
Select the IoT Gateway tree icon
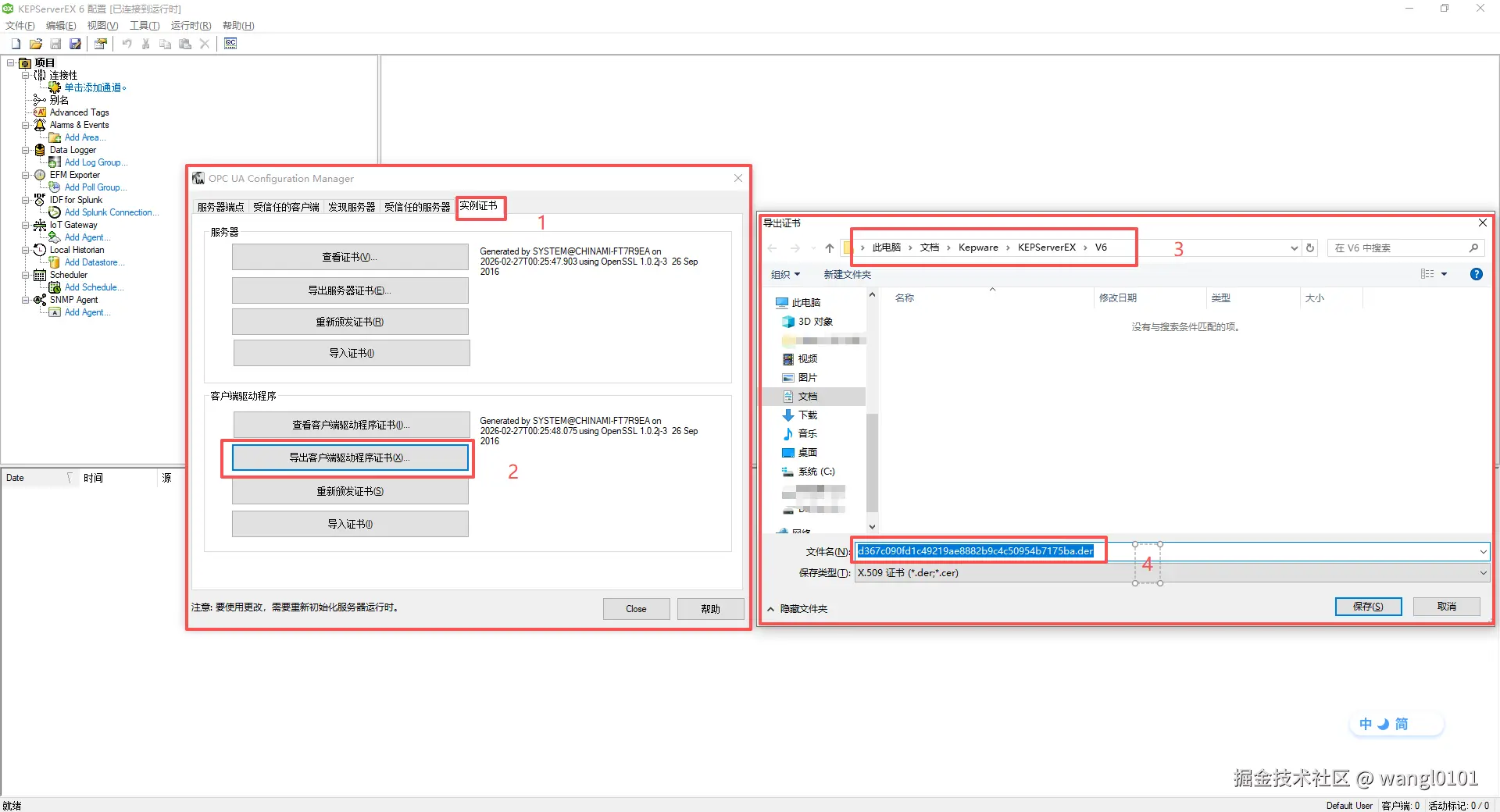tap(40, 225)
